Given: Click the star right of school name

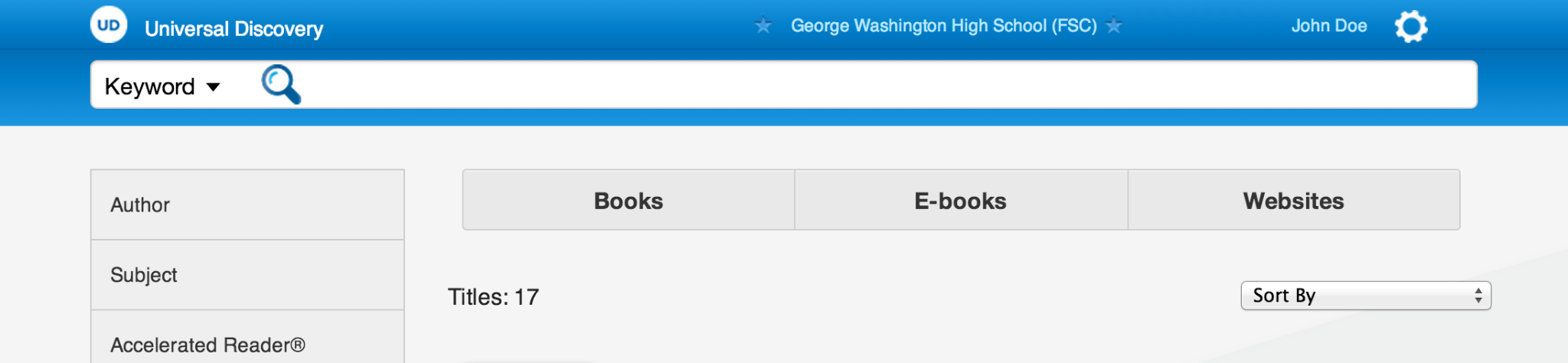Looking at the screenshot, I should click(1114, 26).
